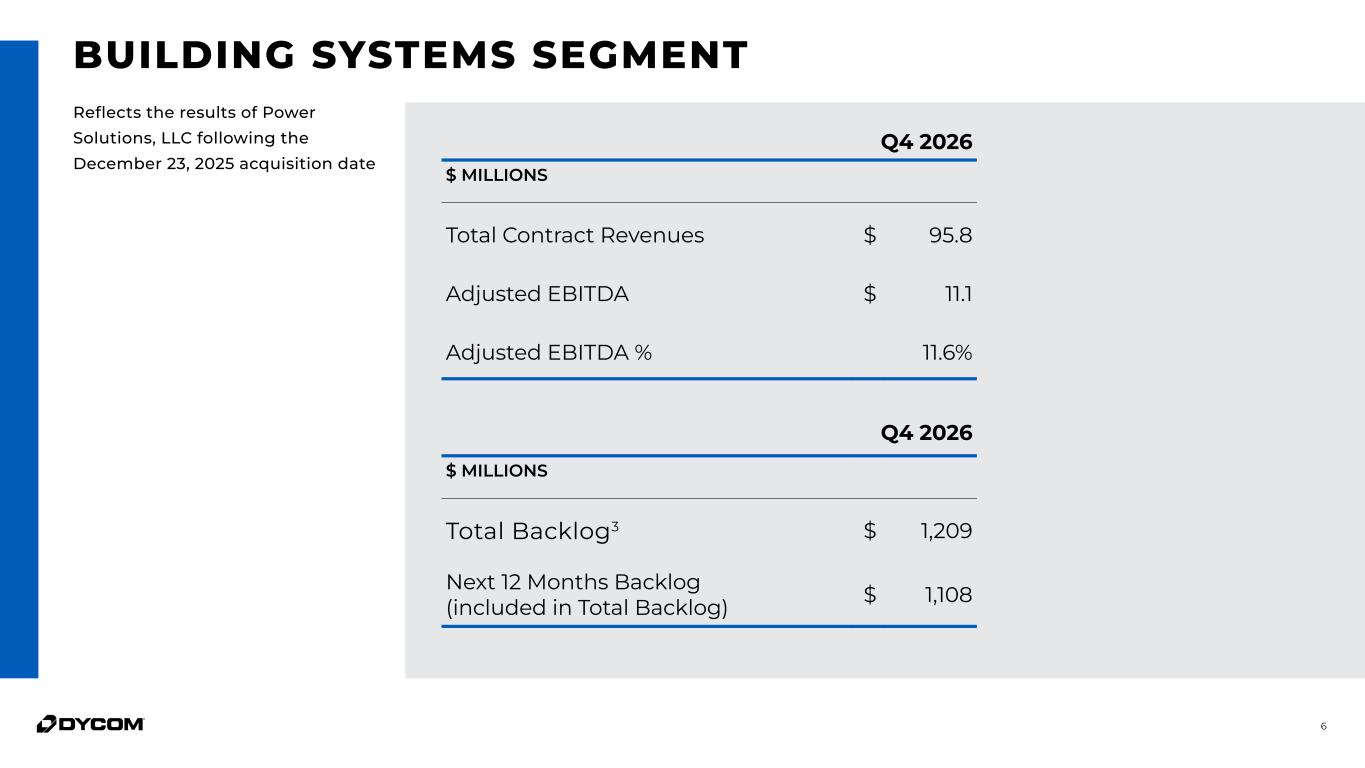Screen dimensions: 1365x768
Task: Select the 11.6% margin value
Action: click(946, 353)
